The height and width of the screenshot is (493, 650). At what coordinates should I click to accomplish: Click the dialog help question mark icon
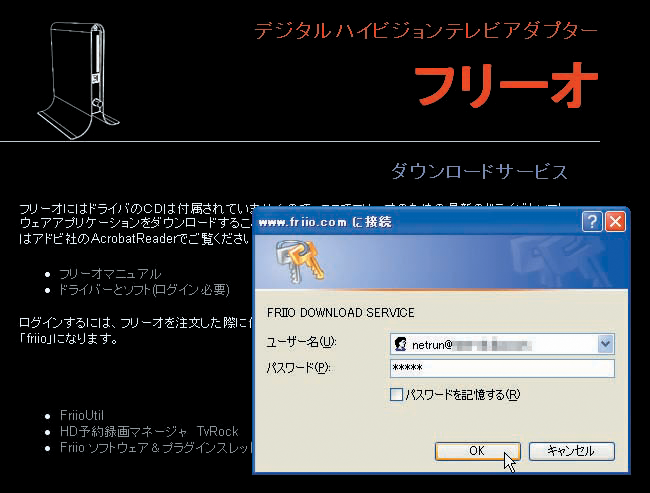coord(592,222)
